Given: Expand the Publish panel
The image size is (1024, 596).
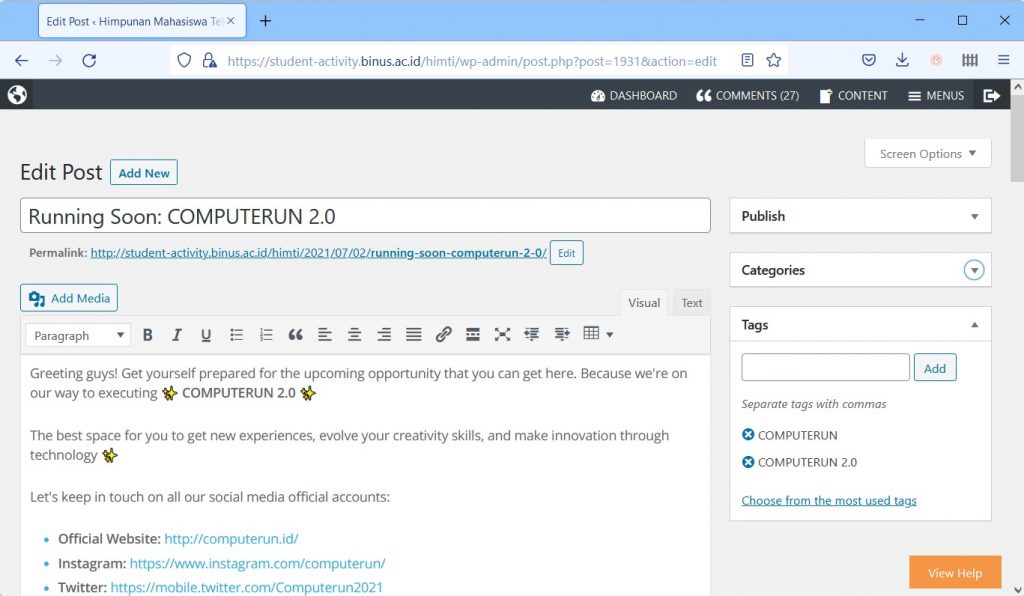Looking at the screenshot, I should (x=974, y=216).
